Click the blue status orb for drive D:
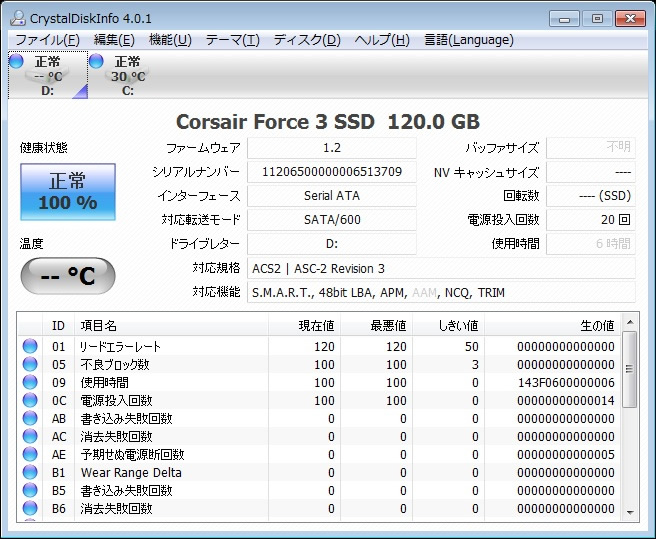Viewport: 656px width, 539px height. tap(16, 61)
